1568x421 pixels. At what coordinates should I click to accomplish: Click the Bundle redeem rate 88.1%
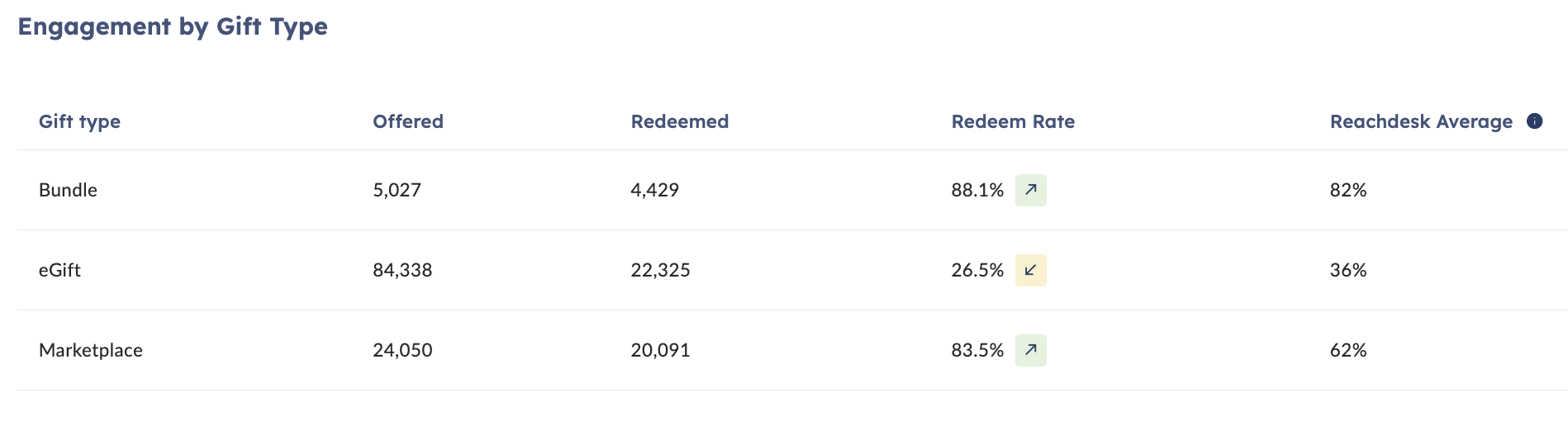click(977, 190)
